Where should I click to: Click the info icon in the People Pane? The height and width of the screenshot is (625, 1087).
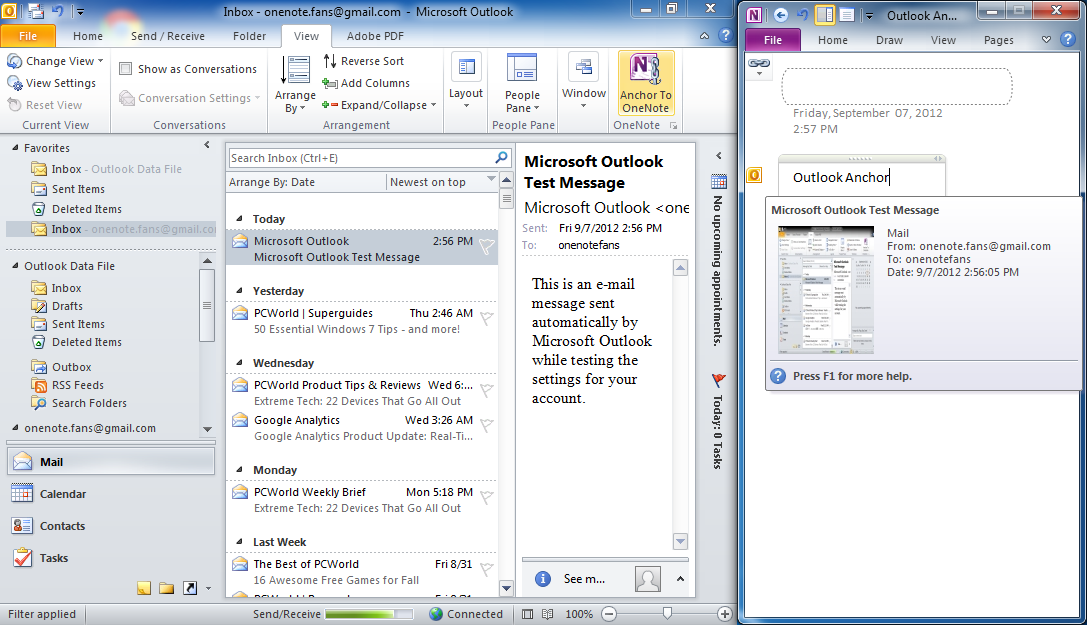[x=543, y=579]
